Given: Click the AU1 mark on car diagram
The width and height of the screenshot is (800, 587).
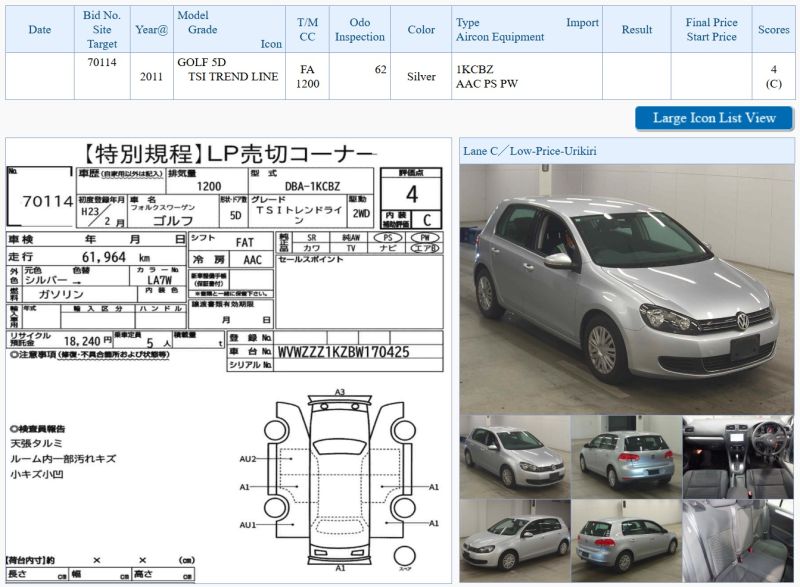Looking at the screenshot, I should 248,525.
